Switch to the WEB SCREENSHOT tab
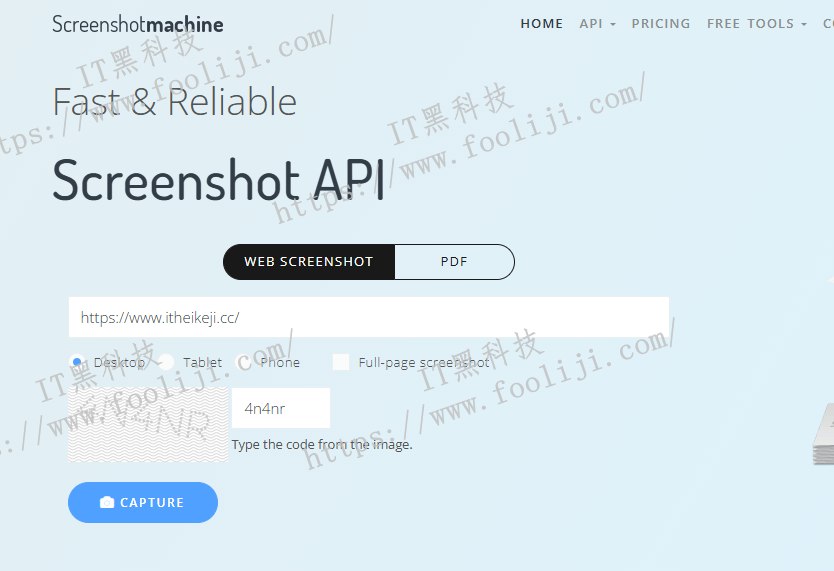The height and width of the screenshot is (571, 834). click(309, 262)
